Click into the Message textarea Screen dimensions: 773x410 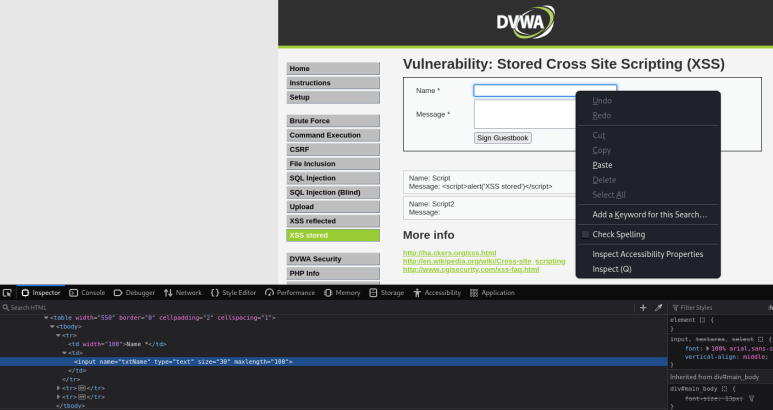525,114
